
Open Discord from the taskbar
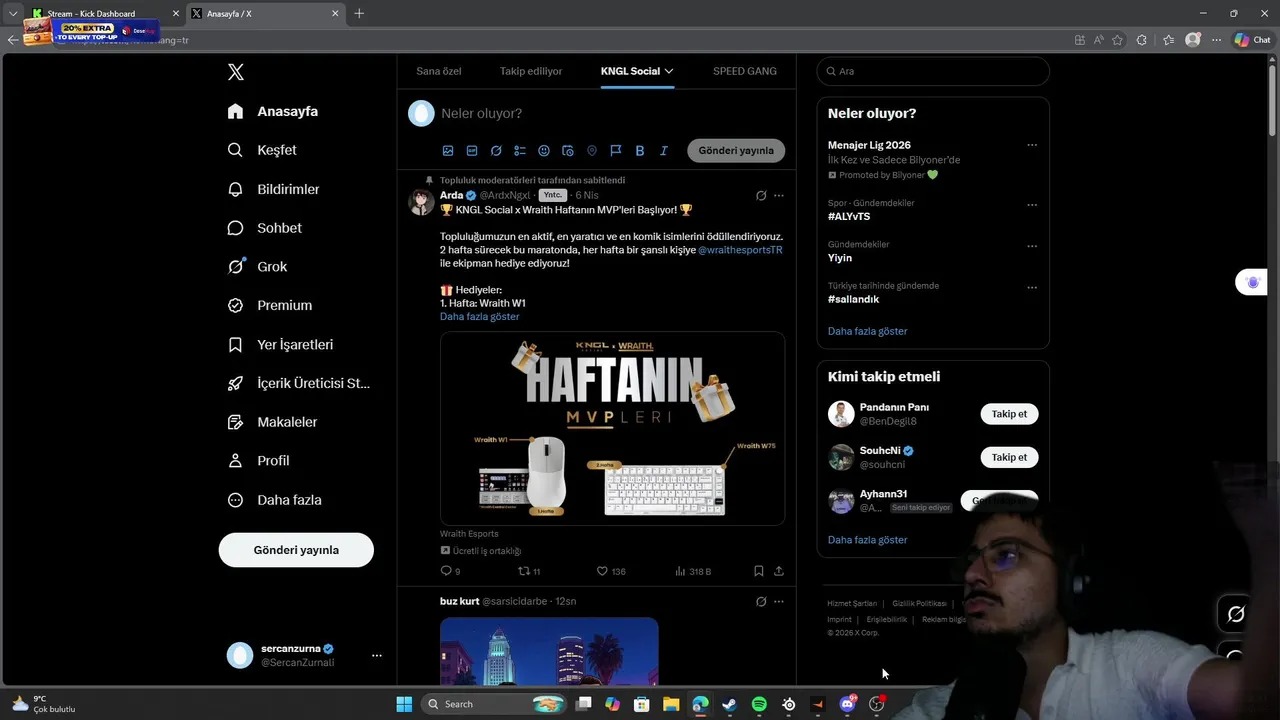[x=848, y=704]
